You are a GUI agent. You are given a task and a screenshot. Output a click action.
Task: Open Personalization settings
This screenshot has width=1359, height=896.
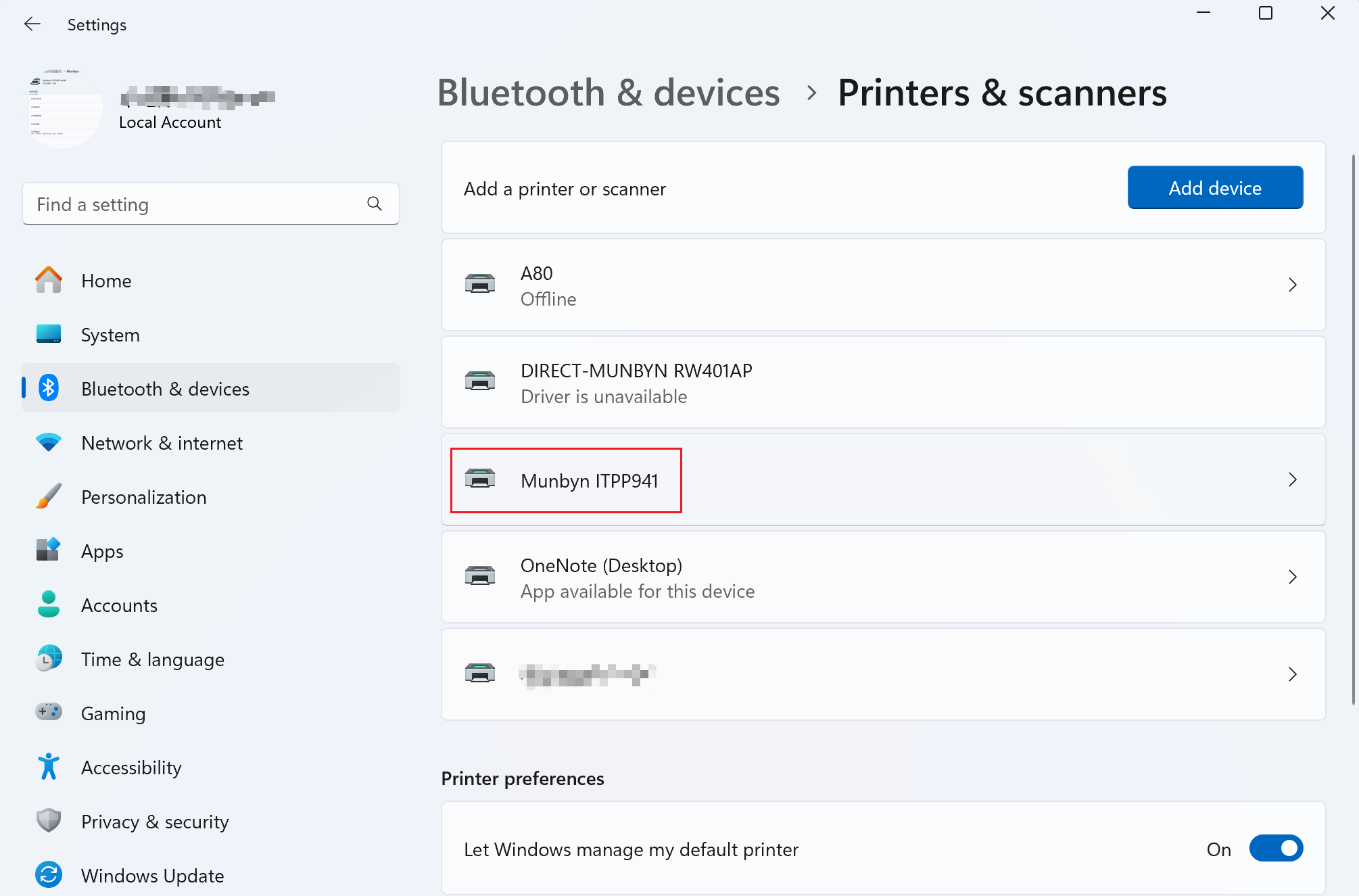[211, 496]
